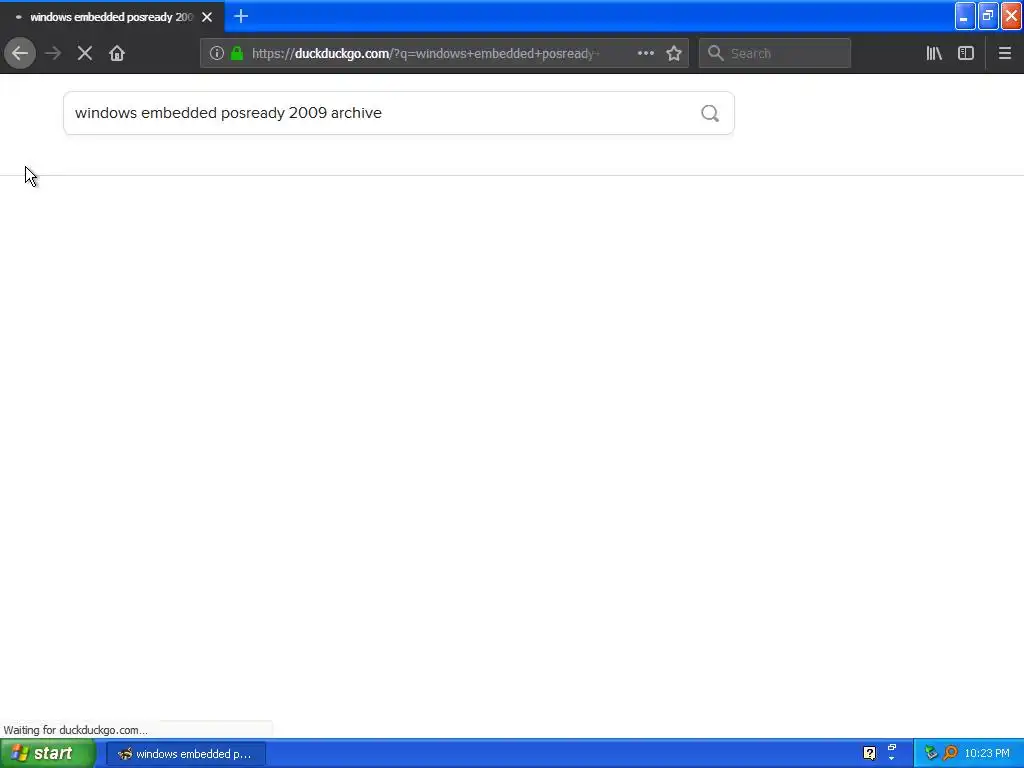Image resolution: width=1024 pixels, height=768 pixels.
Task: Click the network tray icon near clock
Action: [x=931, y=754]
